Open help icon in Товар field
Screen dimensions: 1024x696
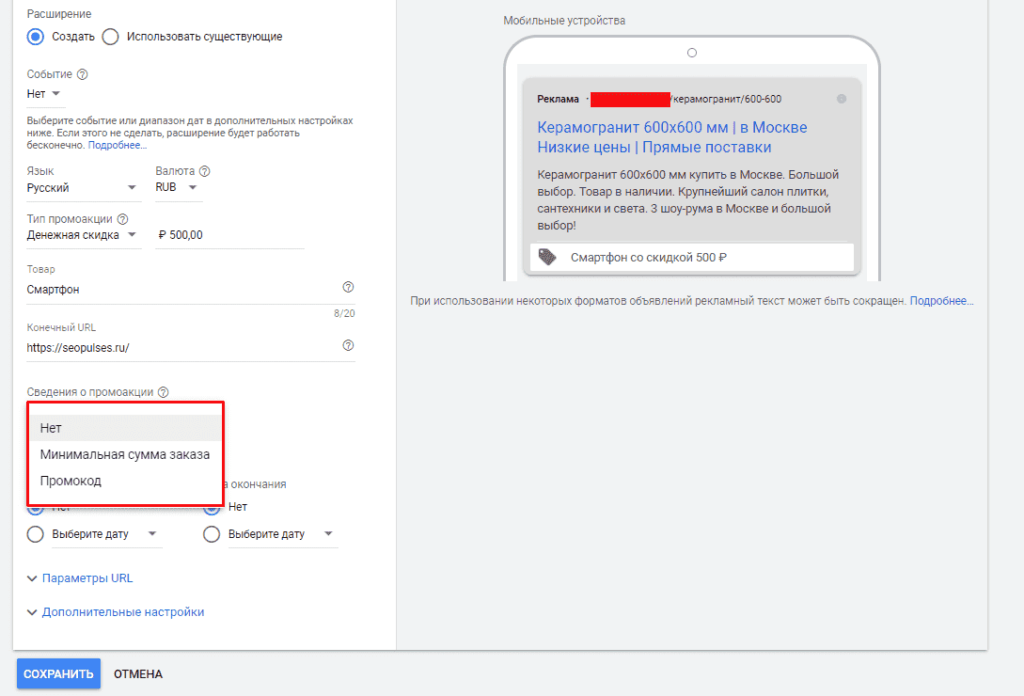coord(348,287)
